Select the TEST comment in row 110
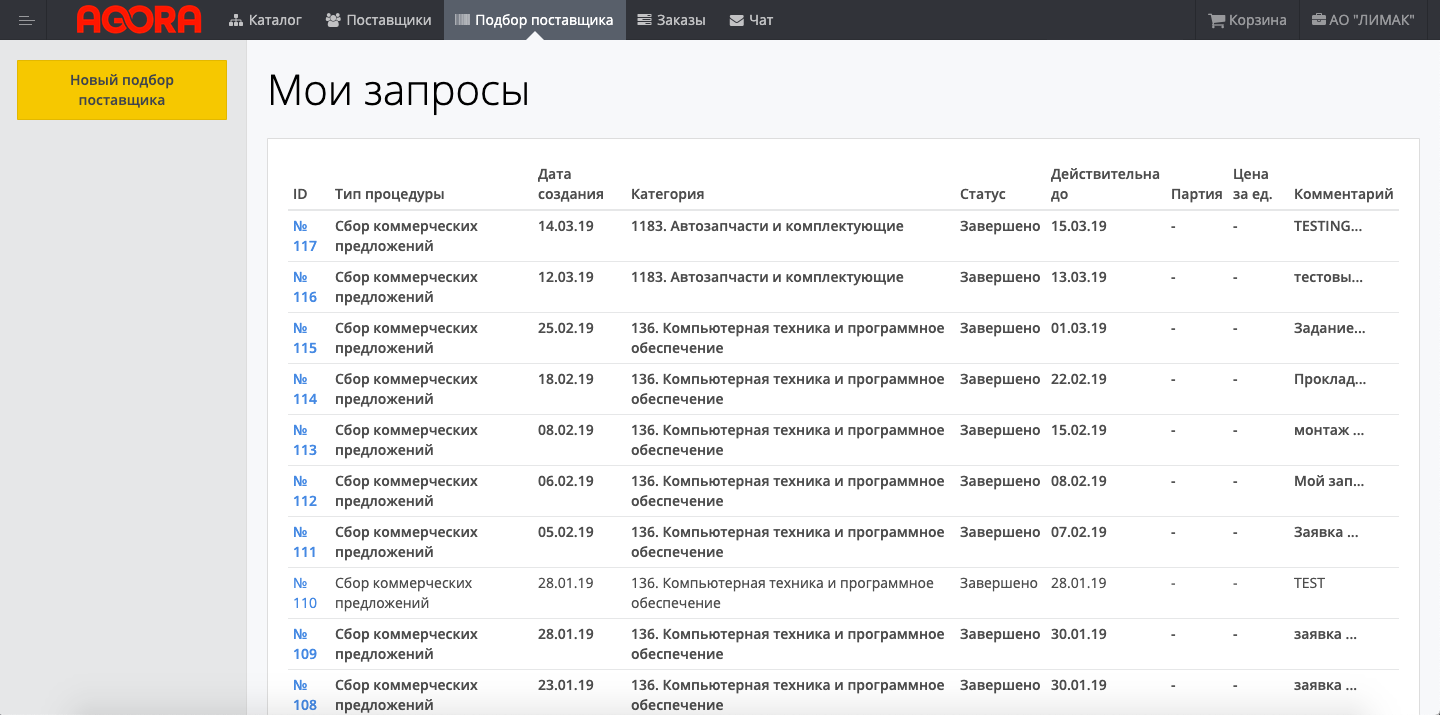Image resolution: width=1440 pixels, height=715 pixels. pyautogui.click(x=1309, y=583)
